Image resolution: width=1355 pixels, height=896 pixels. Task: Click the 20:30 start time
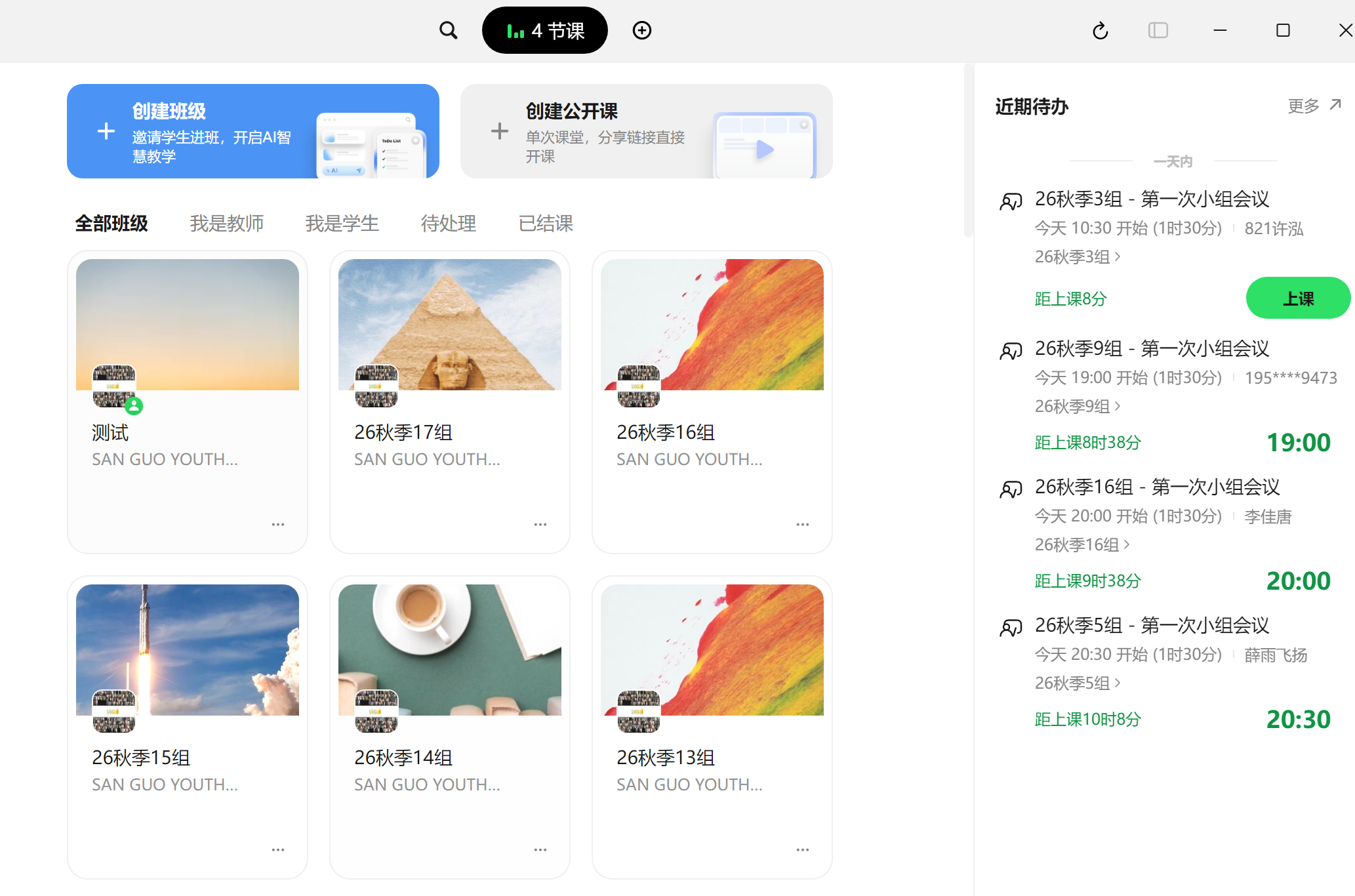pos(1298,720)
